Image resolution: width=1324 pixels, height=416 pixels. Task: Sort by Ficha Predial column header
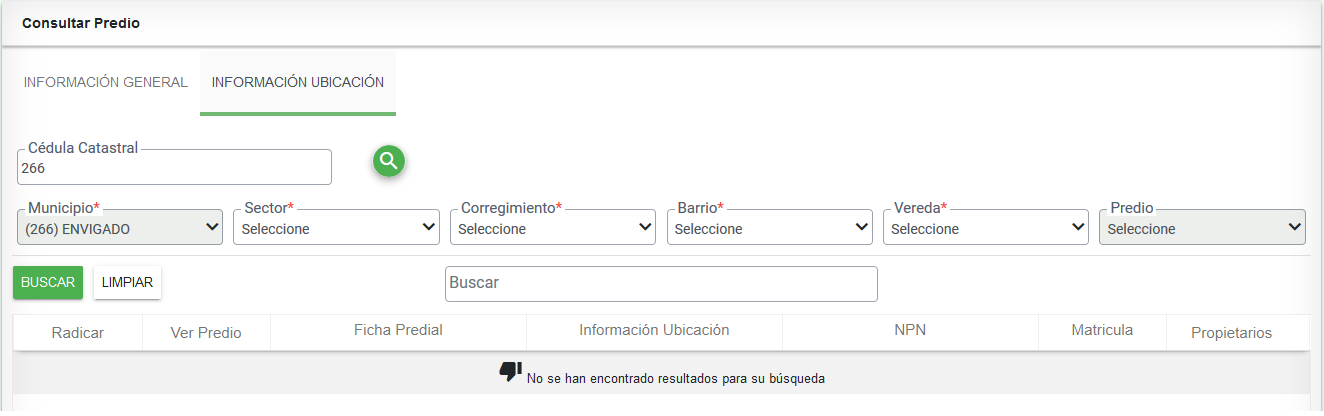[x=398, y=330]
